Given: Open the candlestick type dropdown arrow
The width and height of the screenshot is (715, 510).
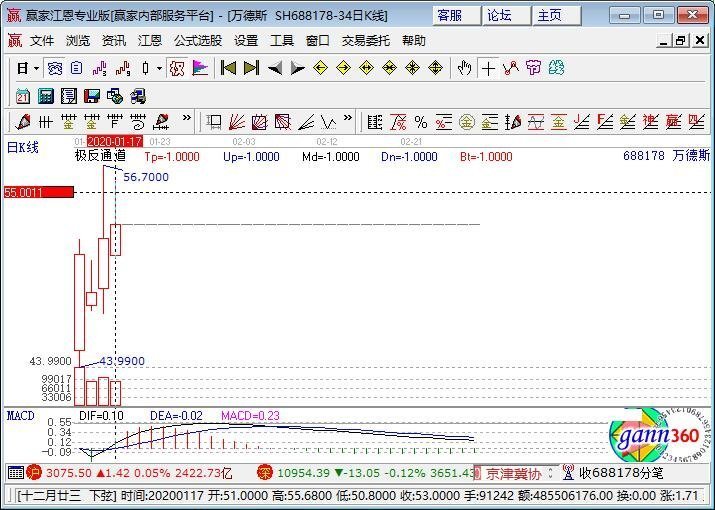Looking at the screenshot, I should [x=159, y=68].
